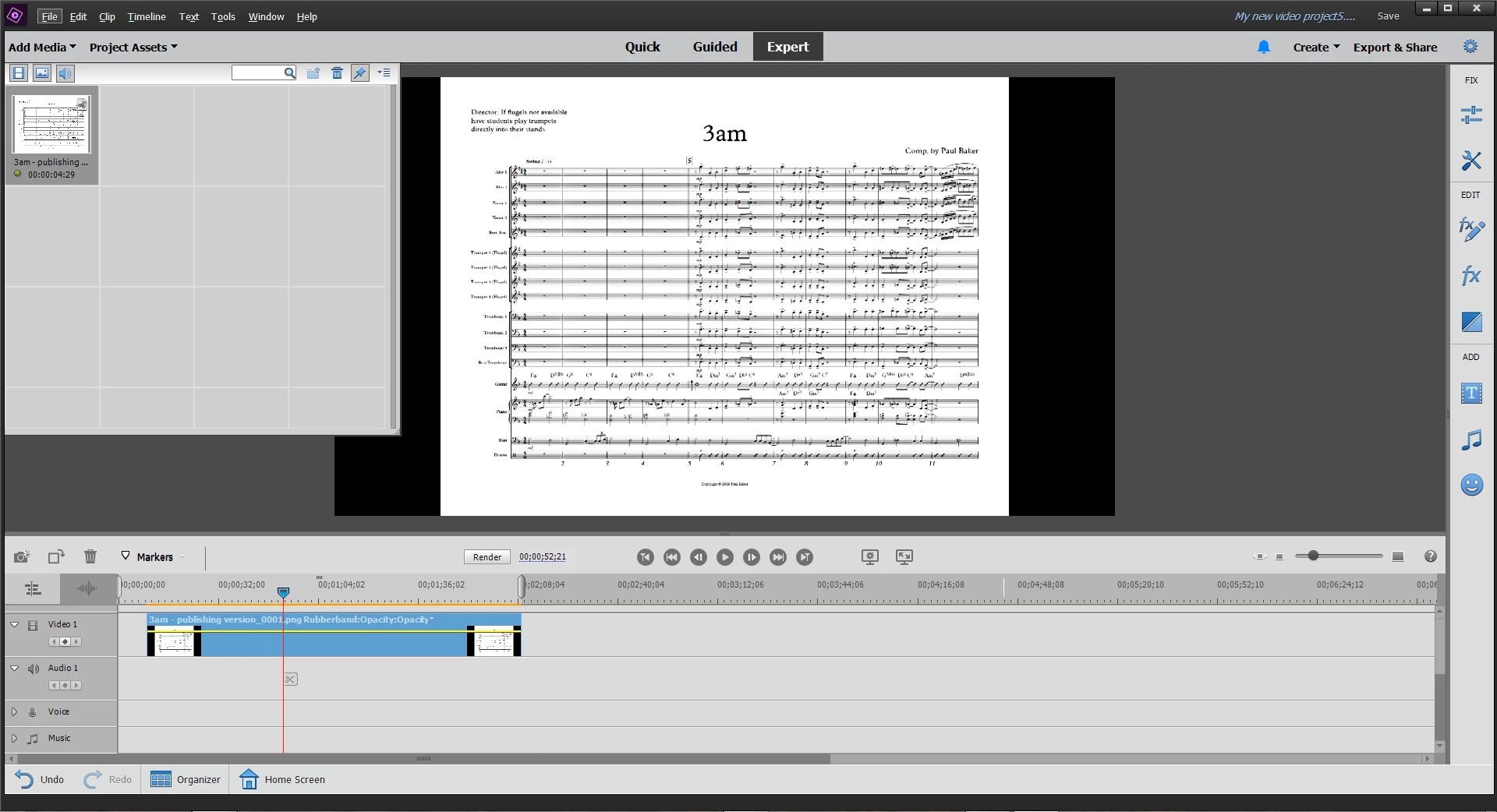Delete selected clip with timeline trash icon
The width and height of the screenshot is (1497, 812).
pos(90,556)
